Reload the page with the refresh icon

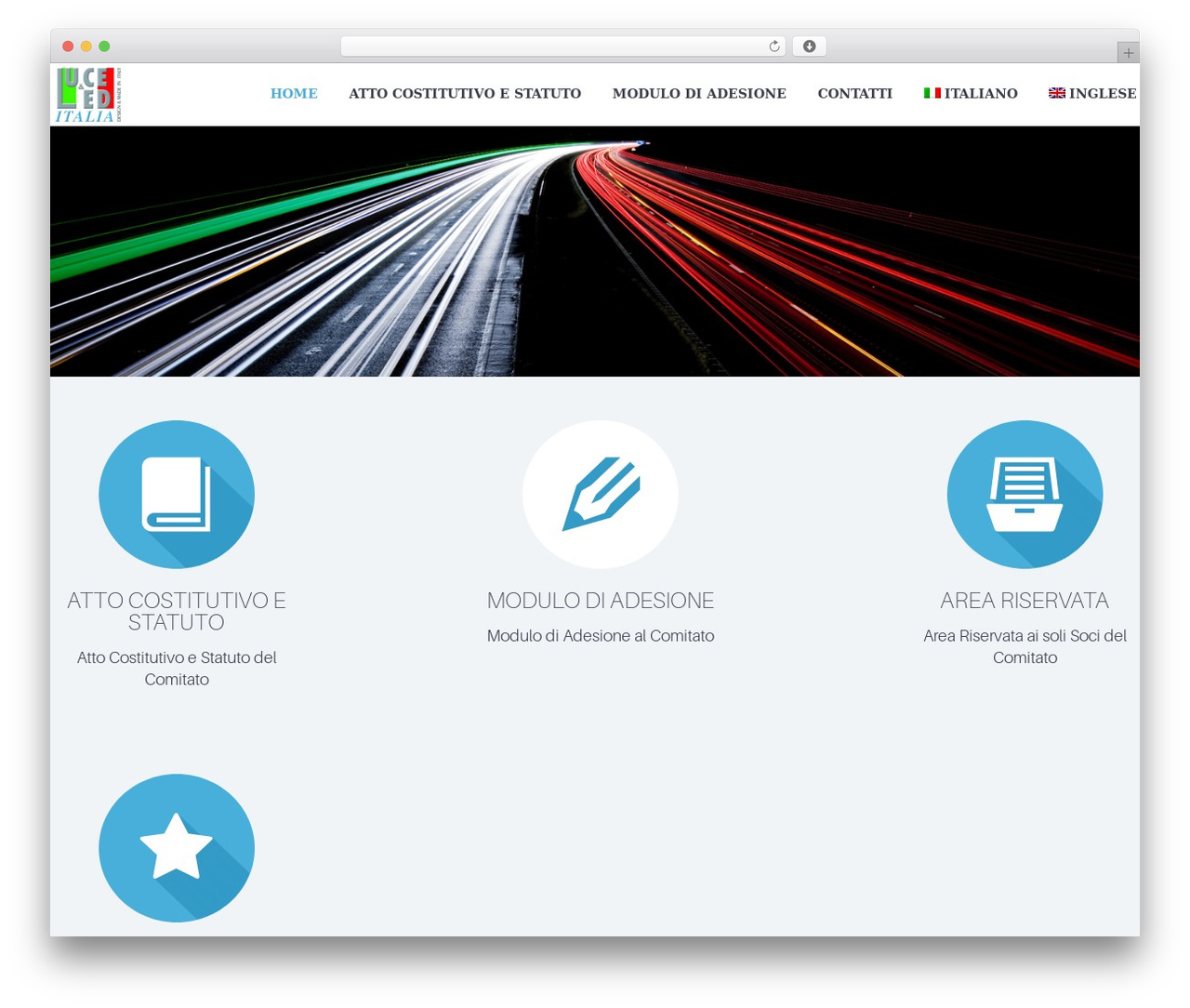pos(773,46)
